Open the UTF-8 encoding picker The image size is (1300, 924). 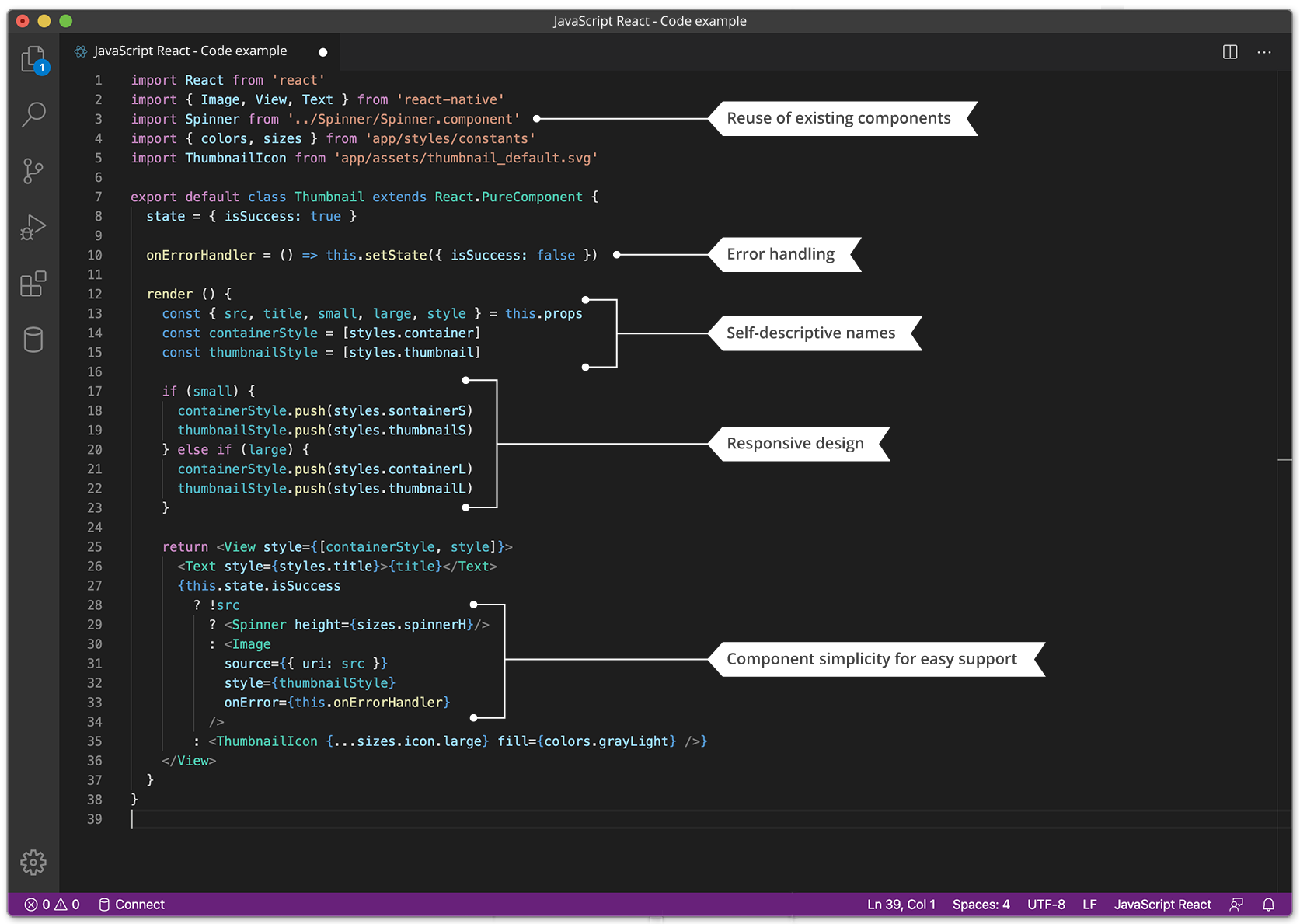click(1046, 905)
